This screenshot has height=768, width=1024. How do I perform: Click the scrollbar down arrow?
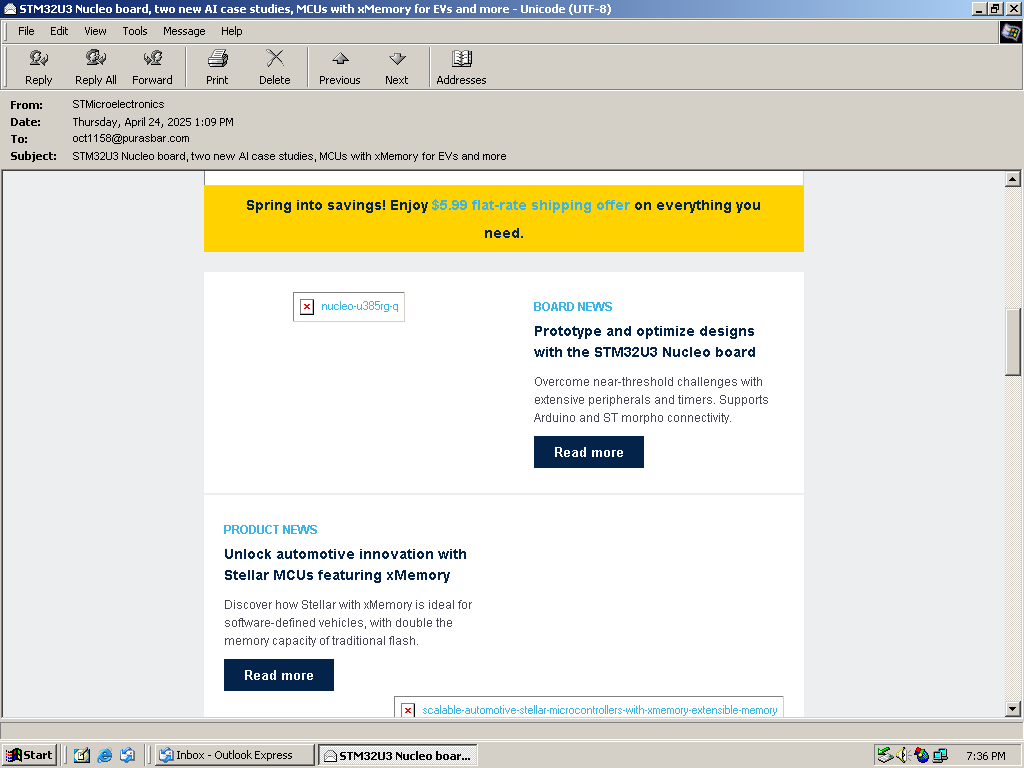click(1012, 708)
